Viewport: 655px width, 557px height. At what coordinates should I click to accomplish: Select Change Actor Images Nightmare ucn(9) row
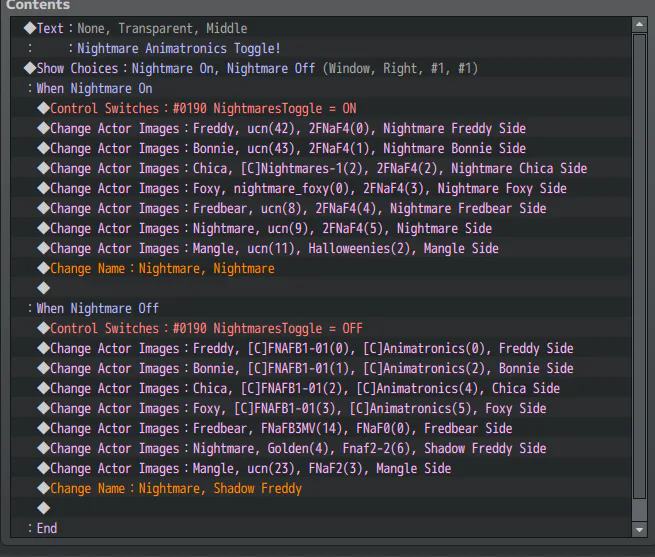tap(321, 229)
